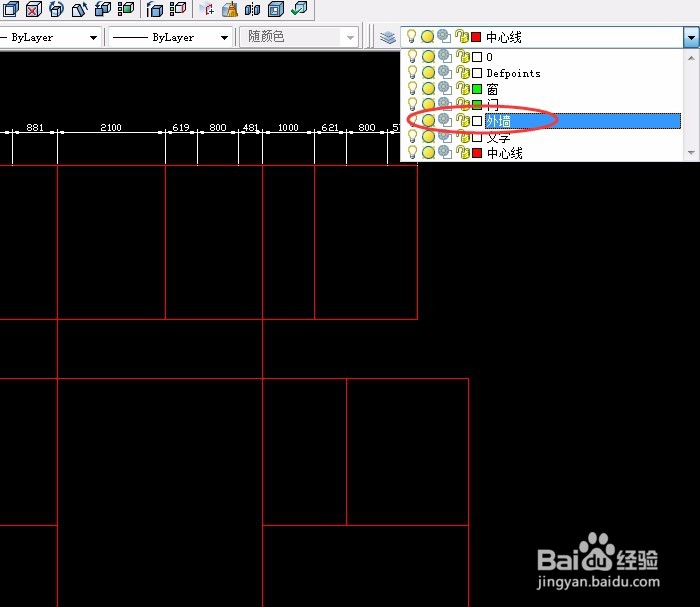This screenshot has width=700, height=607.
Task: Open the linetype ByLayer dropdown
Action: tap(224, 37)
